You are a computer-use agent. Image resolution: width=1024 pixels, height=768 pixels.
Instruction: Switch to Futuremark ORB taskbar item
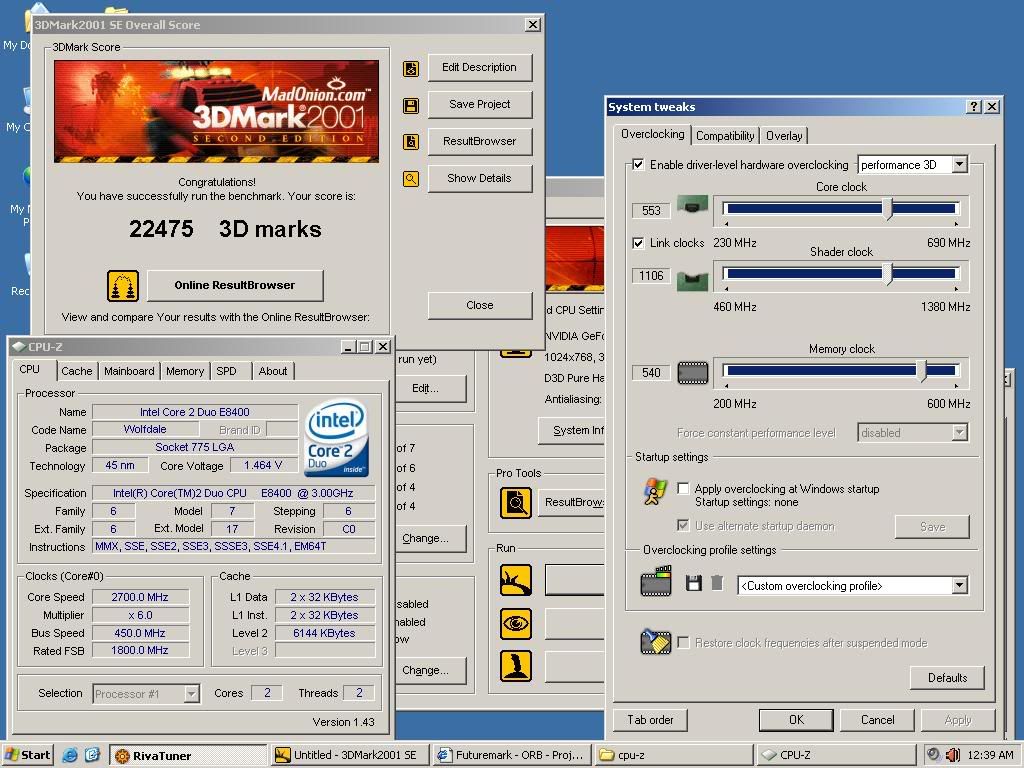(x=513, y=756)
